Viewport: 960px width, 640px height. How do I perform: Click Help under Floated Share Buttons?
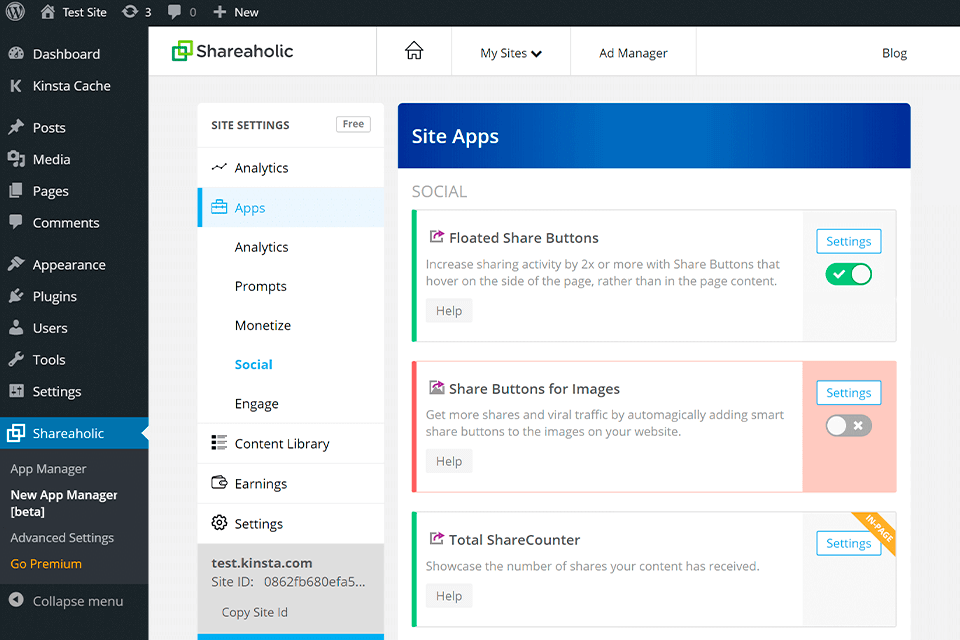point(449,311)
